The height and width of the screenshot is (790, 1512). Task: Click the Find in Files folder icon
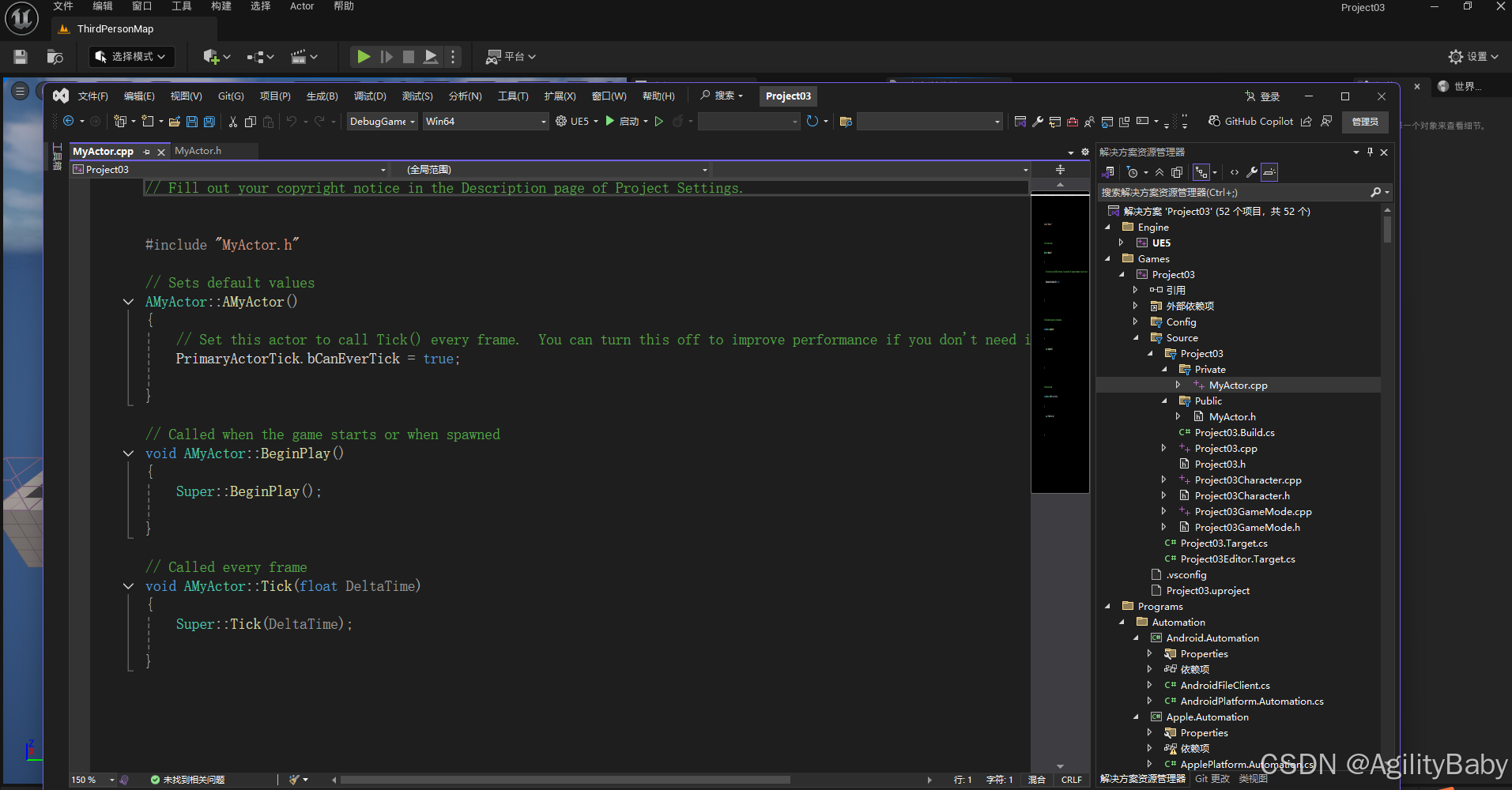[x=846, y=122]
